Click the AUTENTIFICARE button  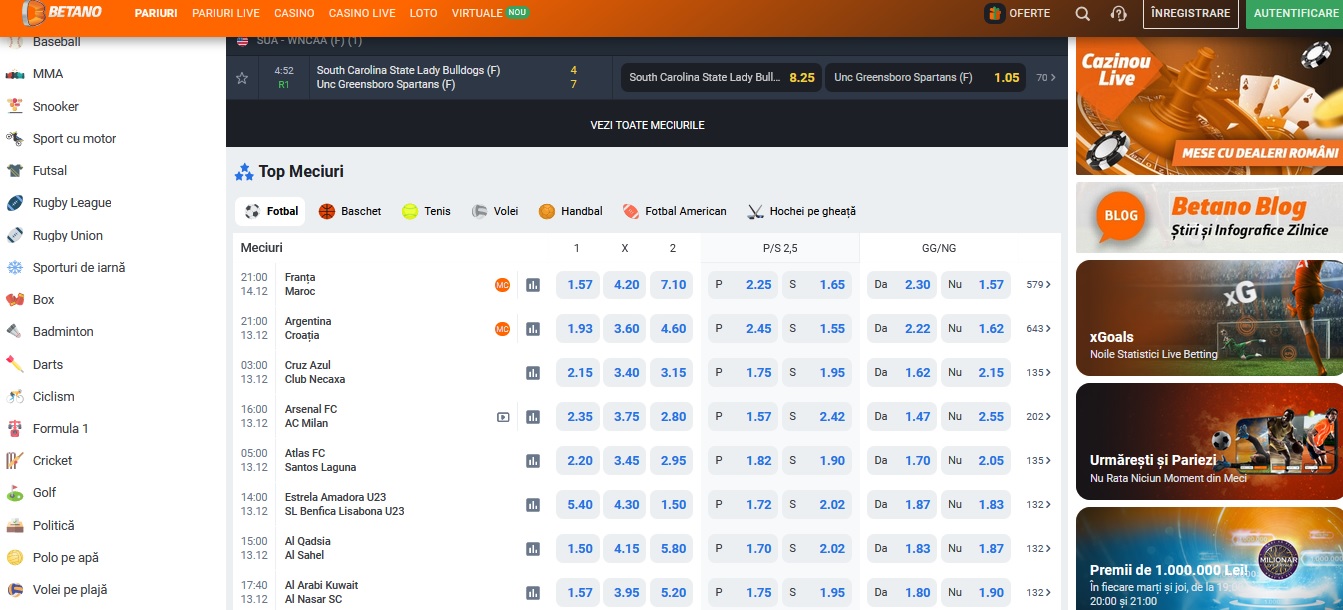pos(1295,14)
